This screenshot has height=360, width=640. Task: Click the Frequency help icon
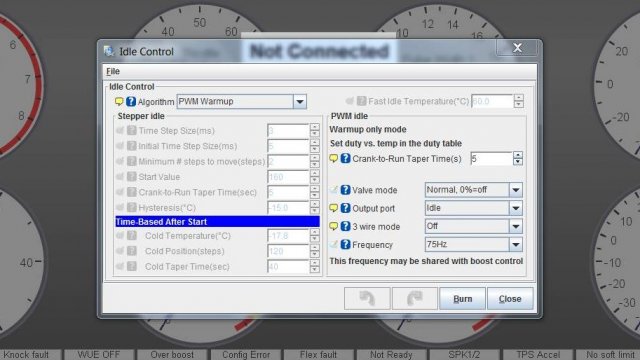(x=345, y=244)
